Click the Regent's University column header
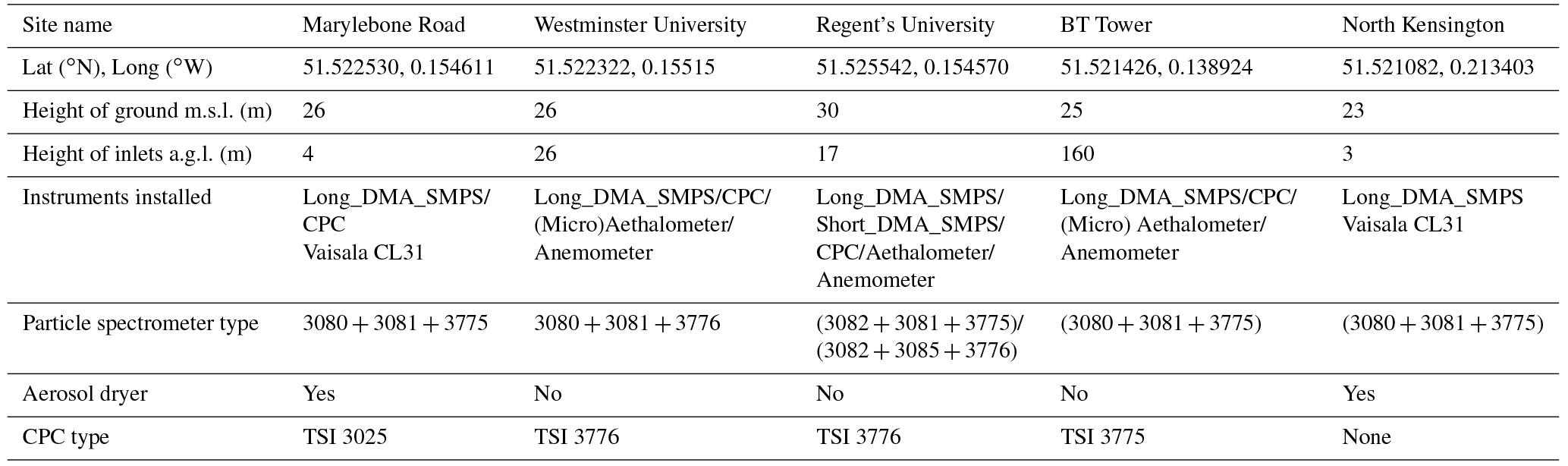This screenshot has height=466, width=1568. click(x=904, y=25)
